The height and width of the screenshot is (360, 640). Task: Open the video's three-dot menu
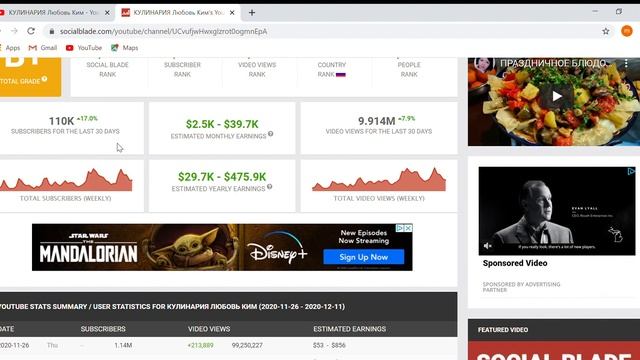tap(626, 63)
